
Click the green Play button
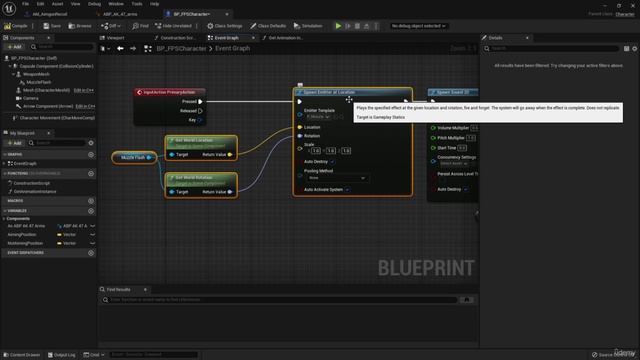338,26
